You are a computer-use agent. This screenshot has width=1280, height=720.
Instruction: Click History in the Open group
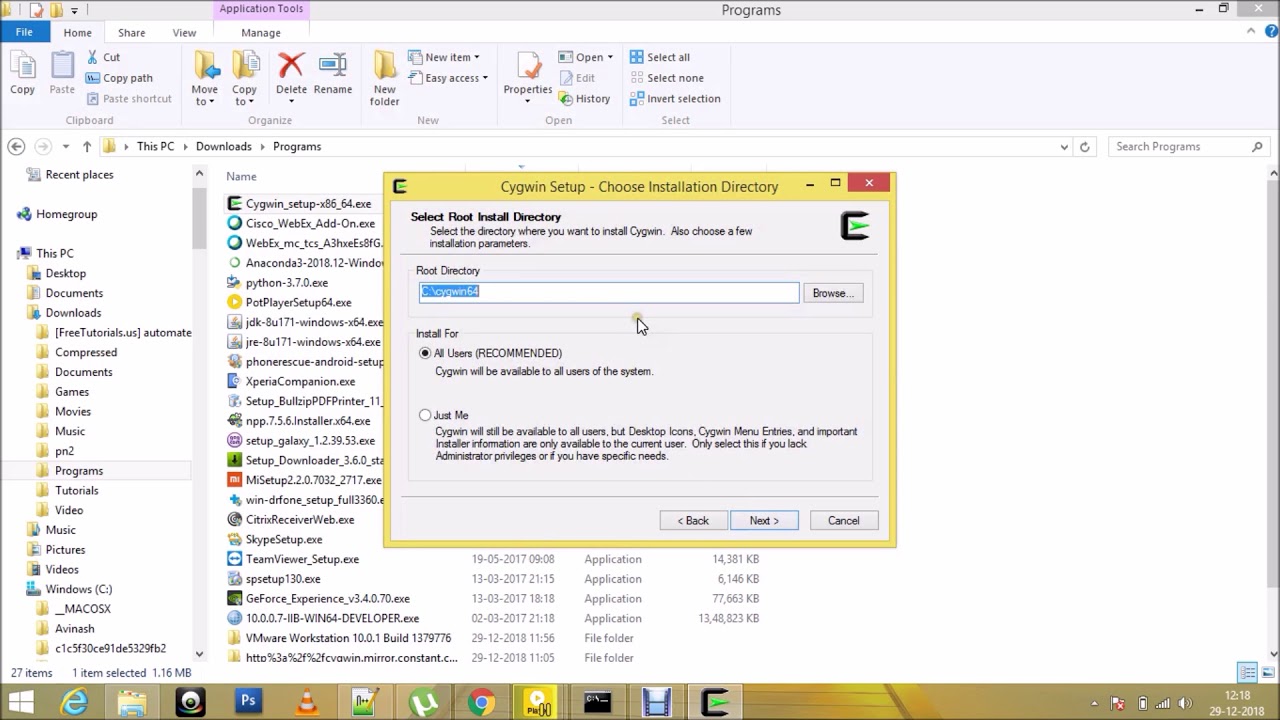pyautogui.click(x=584, y=98)
